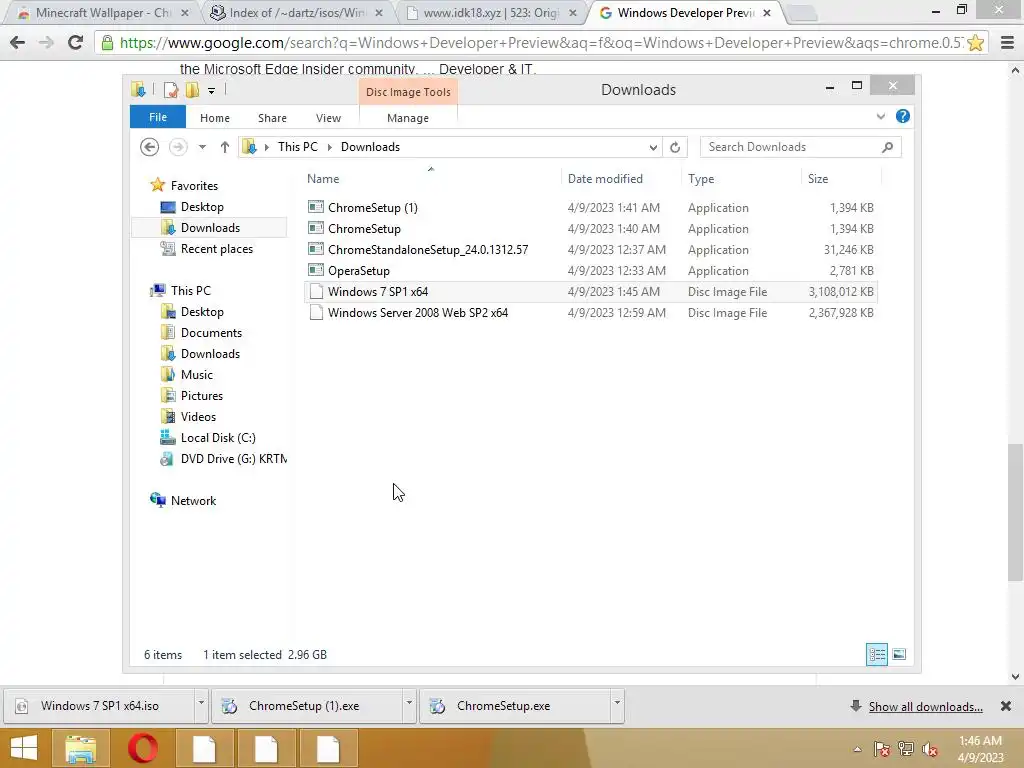Switch to large icons view in status bar

(x=899, y=654)
